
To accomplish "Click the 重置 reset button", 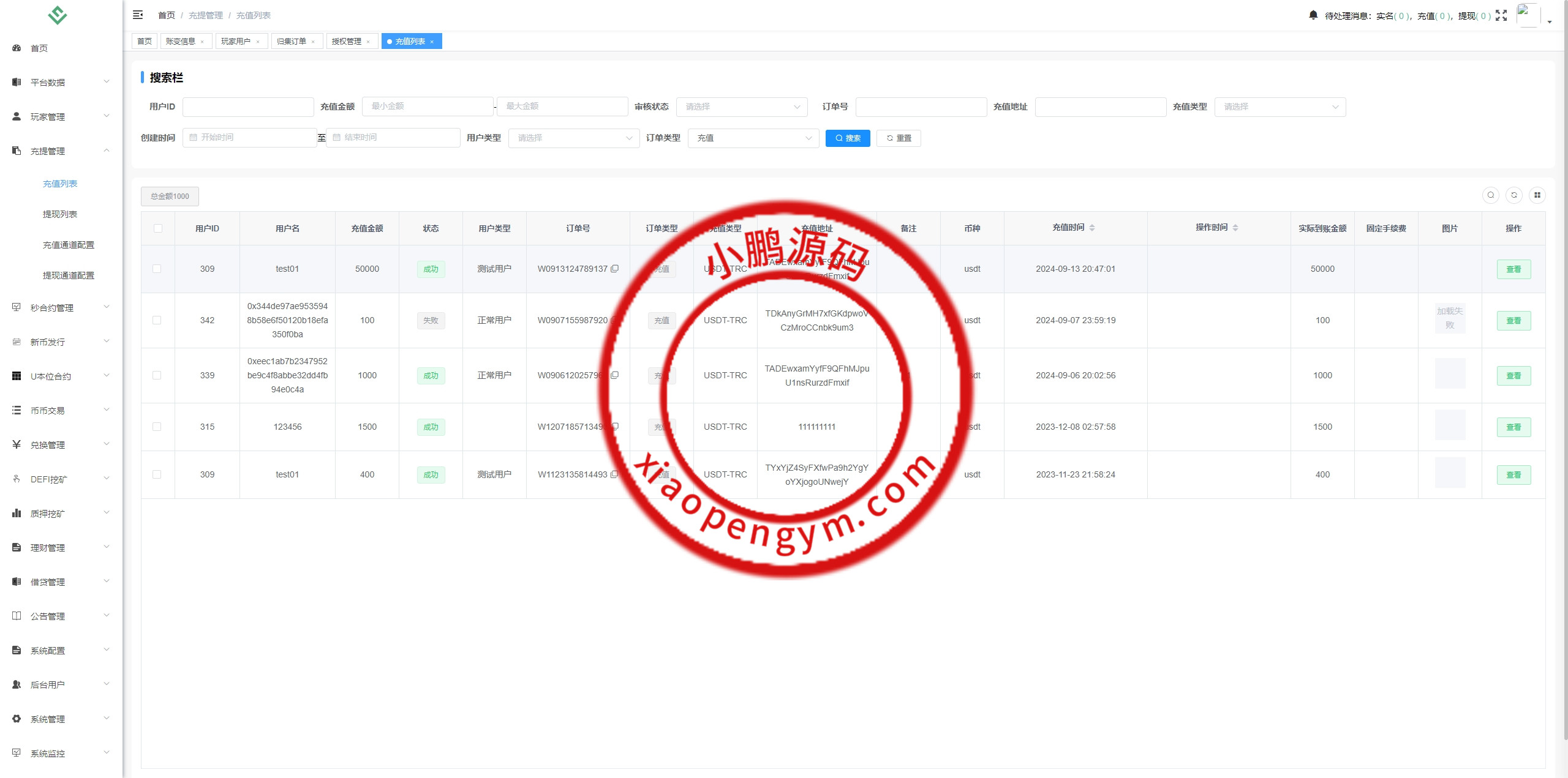I will click(898, 138).
